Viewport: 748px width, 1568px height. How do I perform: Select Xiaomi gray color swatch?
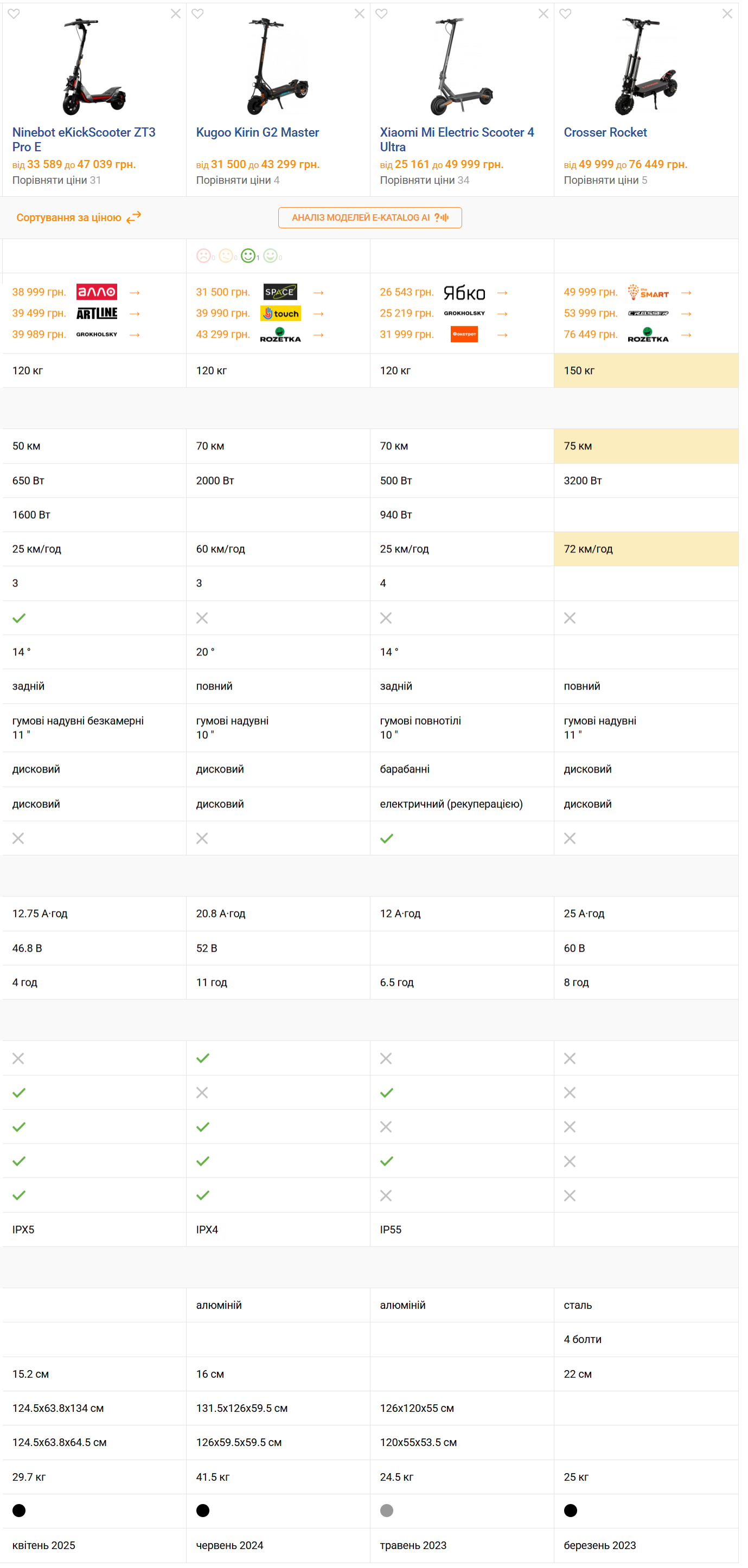[387, 1510]
